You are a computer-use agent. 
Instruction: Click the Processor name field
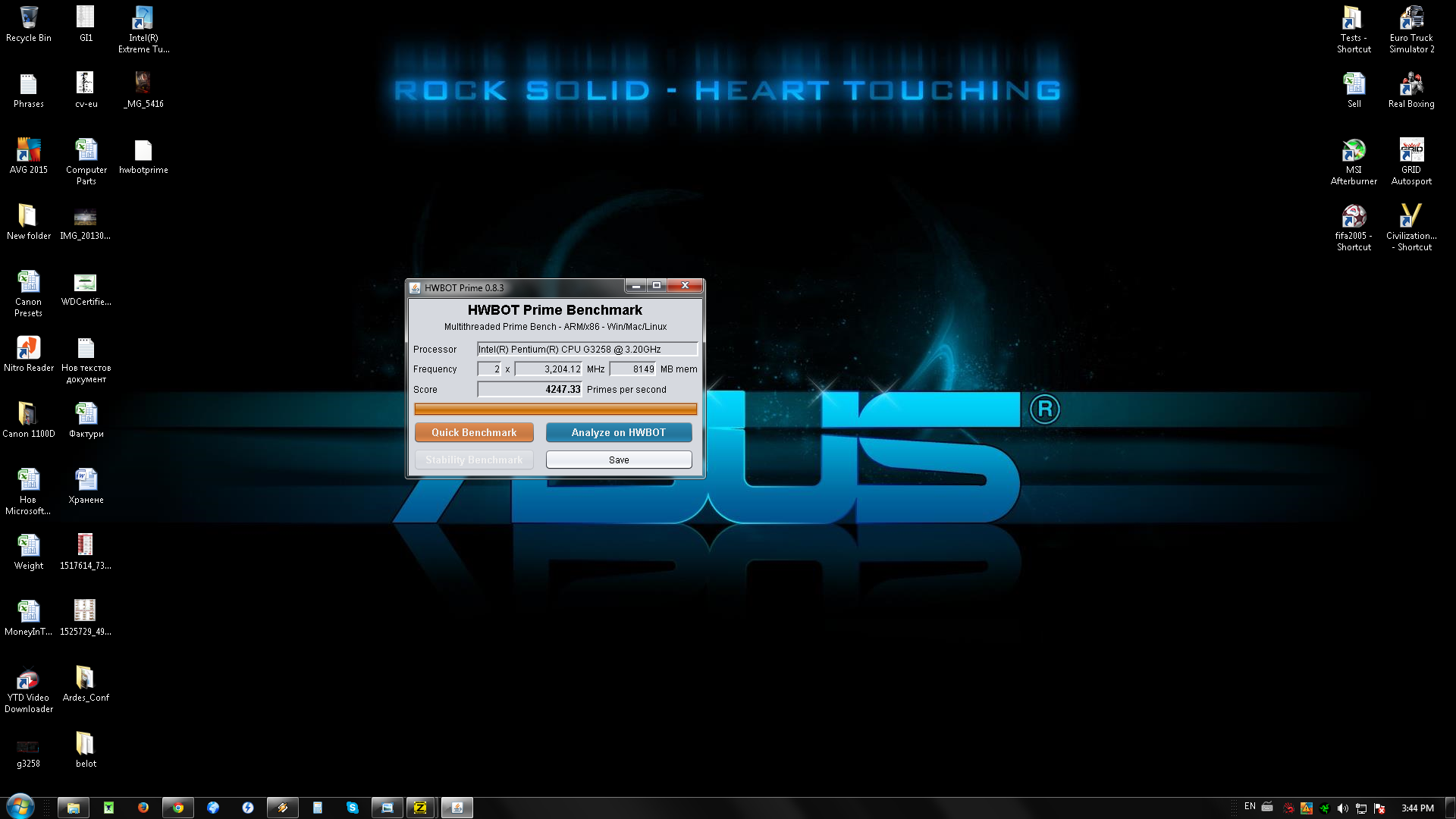pos(587,349)
